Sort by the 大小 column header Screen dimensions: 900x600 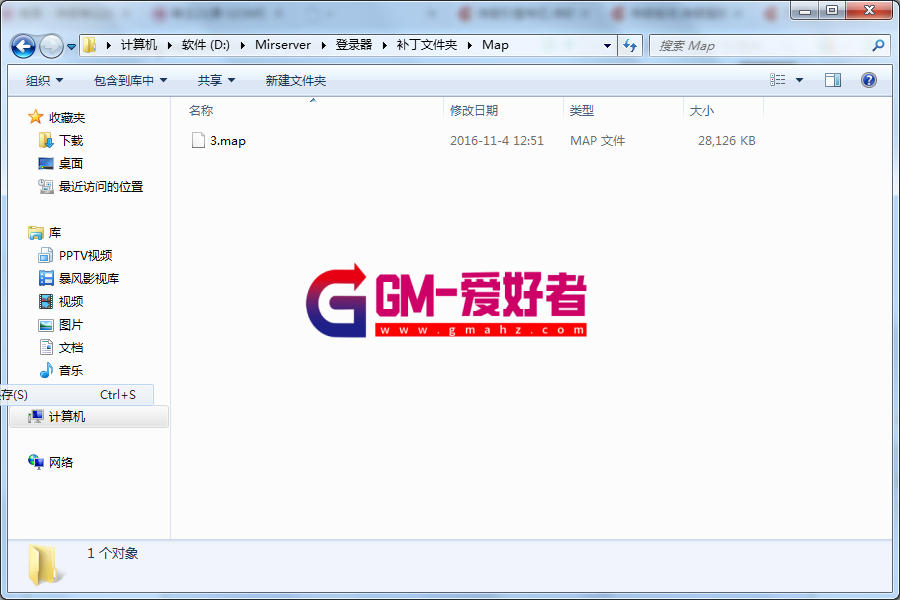(x=701, y=110)
